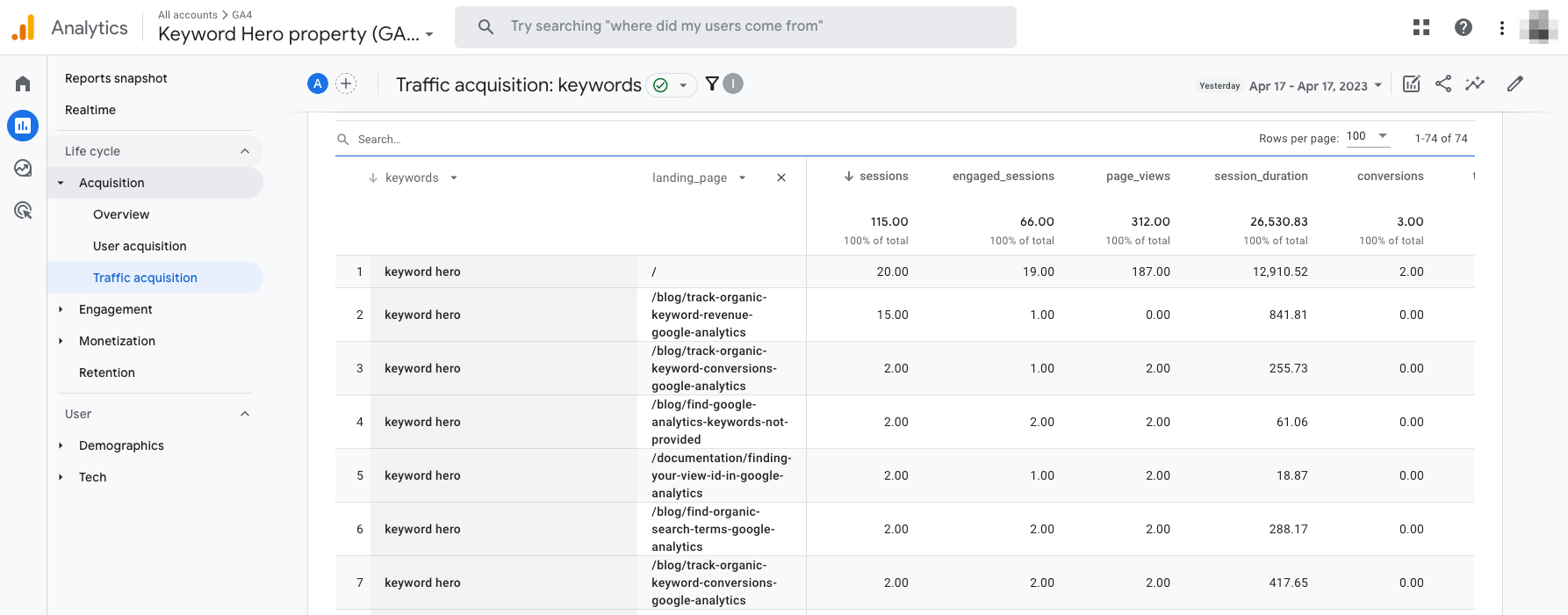The image size is (1568, 615).
Task: Open the Explore icon in left rail
Action: click(x=23, y=168)
